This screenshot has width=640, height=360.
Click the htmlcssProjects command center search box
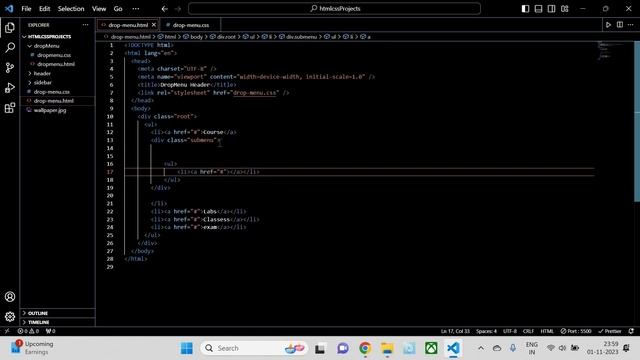pyautogui.click(x=335, y=9)
